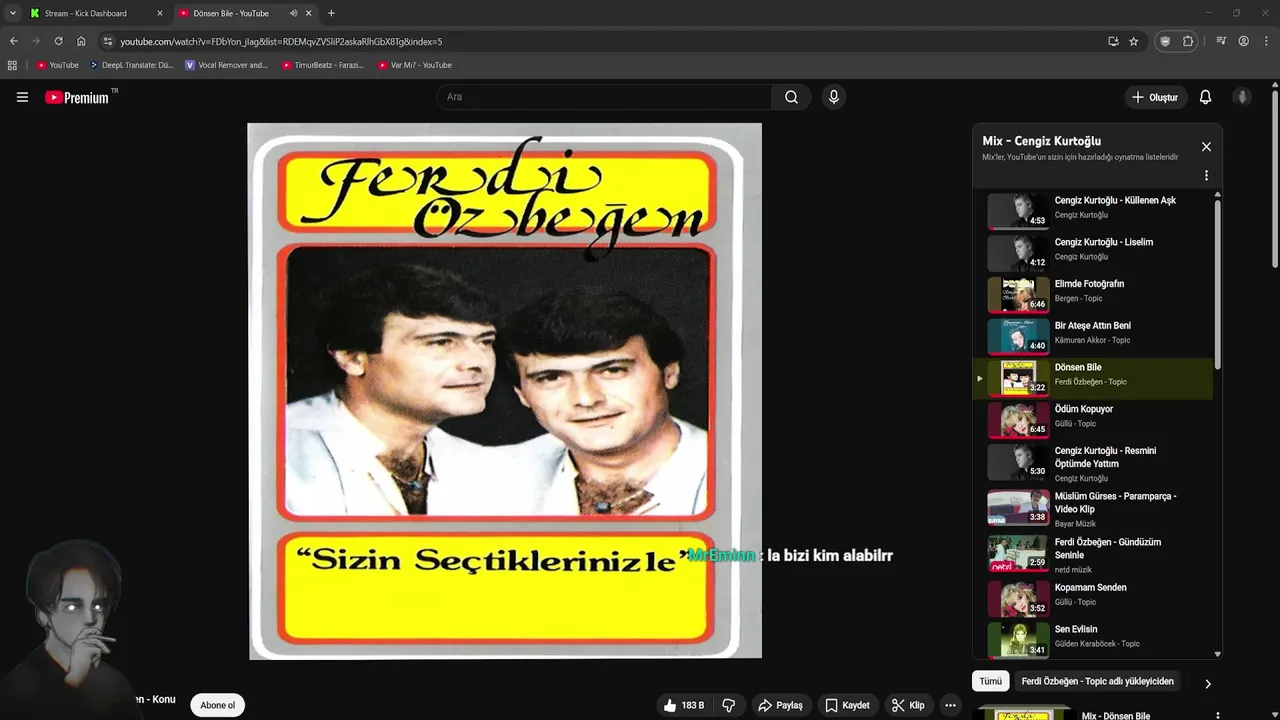Open Vocal Remover bookmark
The width and height of the screenshot is (1280, 720).
[x=227, y=65]
